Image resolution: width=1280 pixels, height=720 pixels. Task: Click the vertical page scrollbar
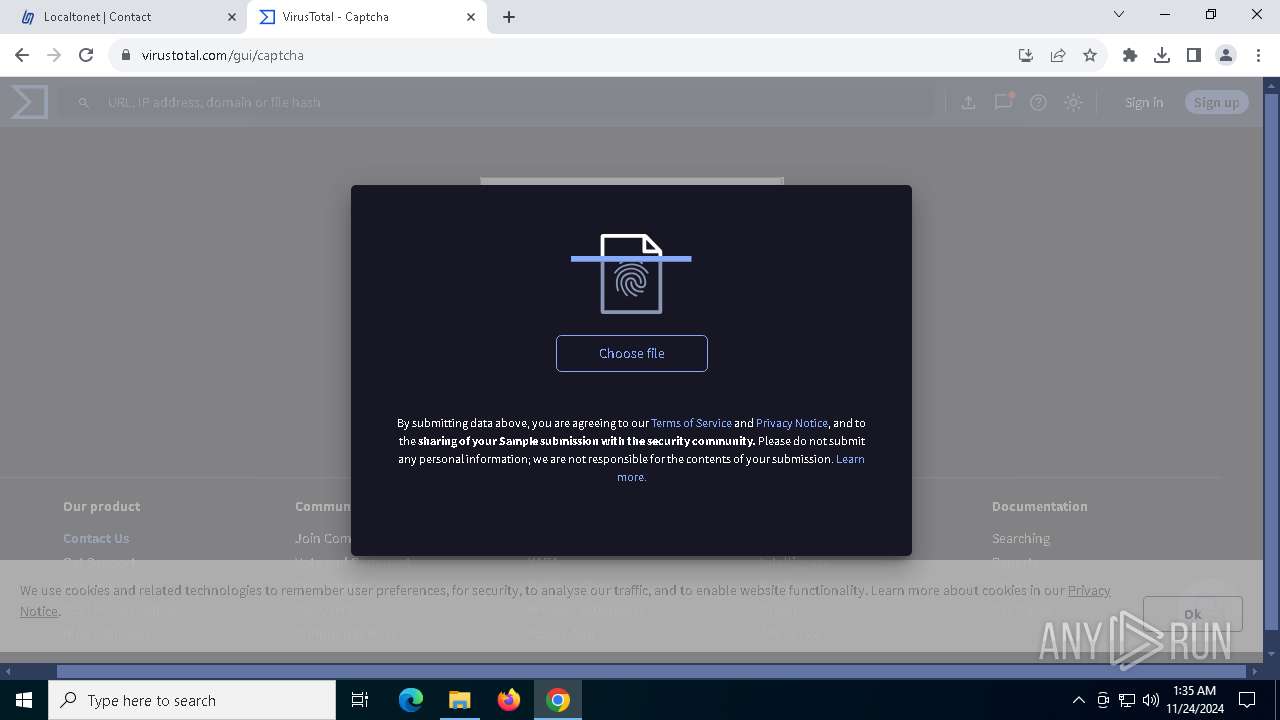coord(1272,360)
